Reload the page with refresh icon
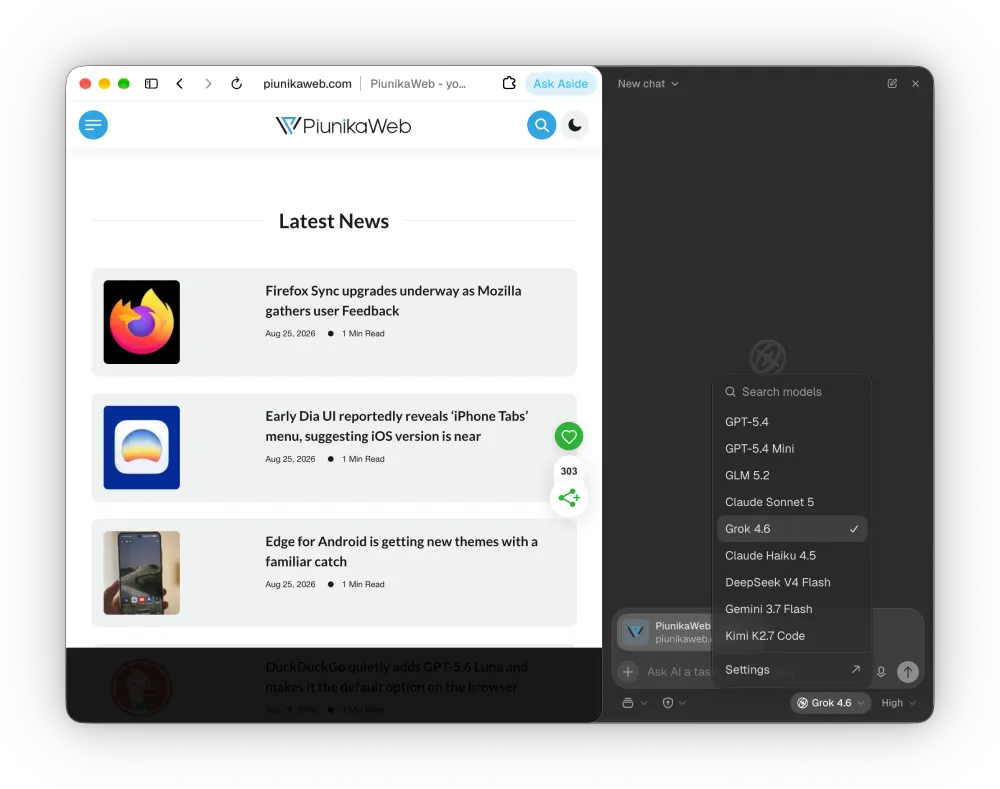 click(237, 84)
